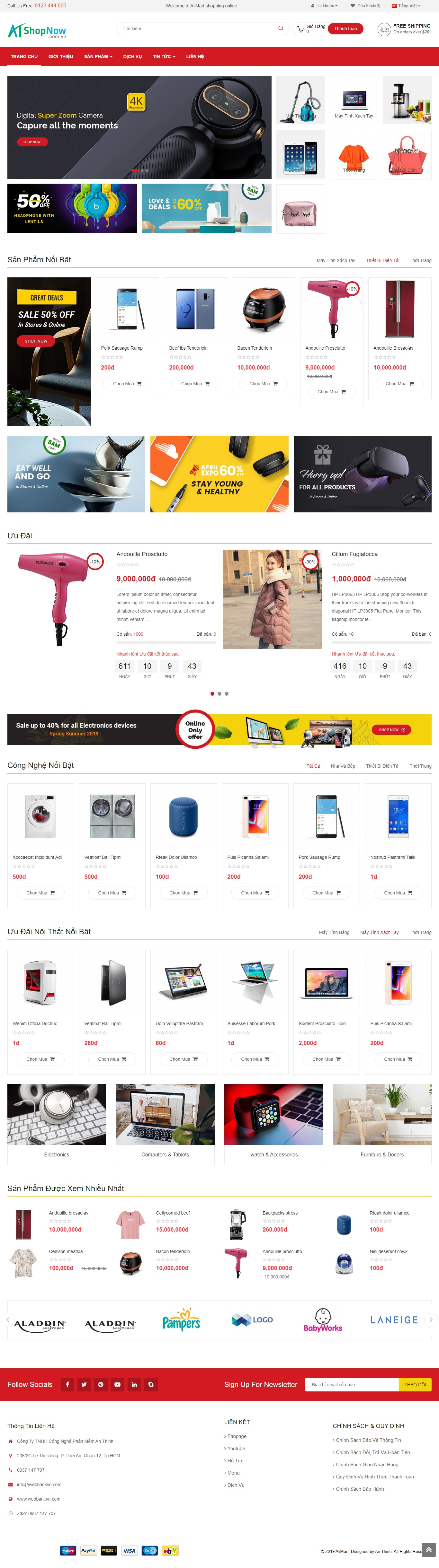Expand the SẢN PHẨM menu dropdown

pyautogui.click(x=98, y=57)
